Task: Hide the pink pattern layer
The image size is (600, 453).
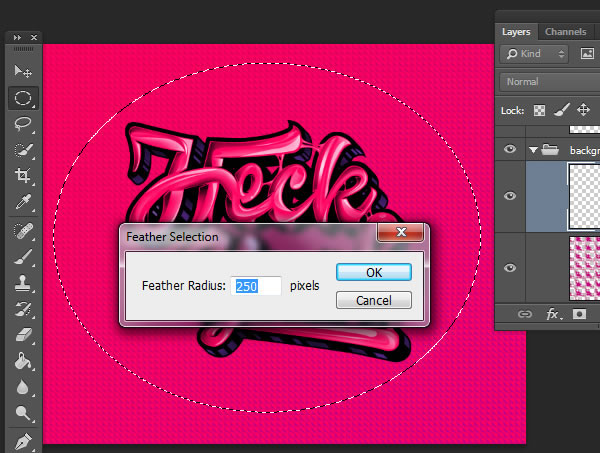Action: point(510,267)
